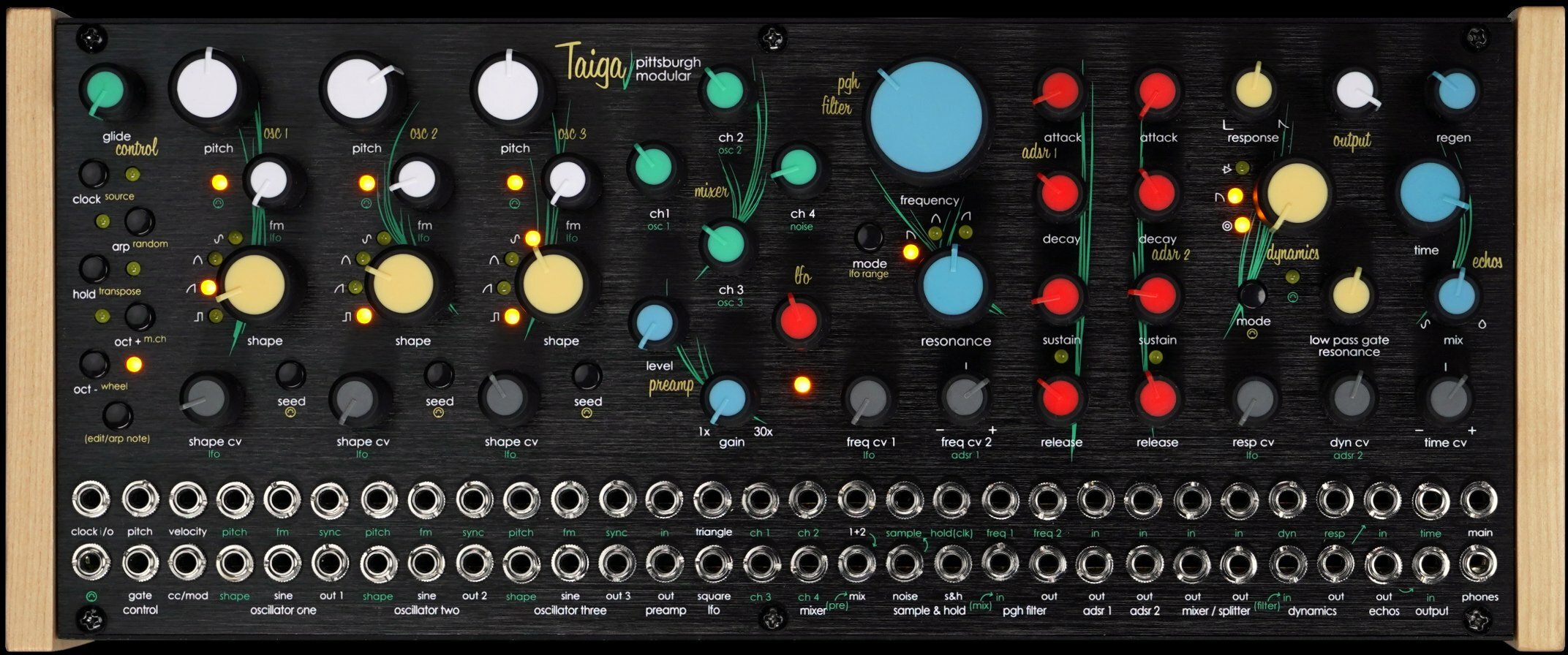Click the blue resonance knob
The image size is (1568, 655).
pyautogui.click(x=952, y=287)
